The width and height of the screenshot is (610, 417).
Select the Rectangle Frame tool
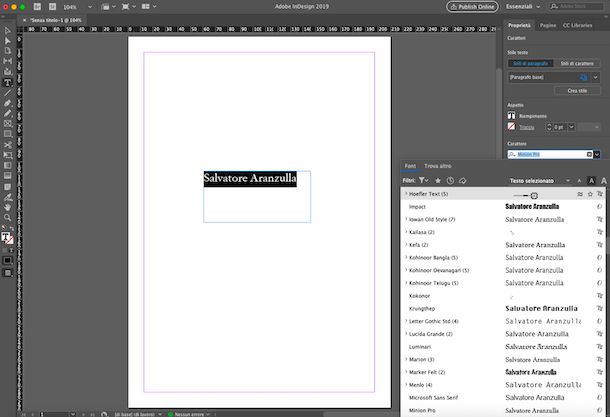[x=7, y=124]
